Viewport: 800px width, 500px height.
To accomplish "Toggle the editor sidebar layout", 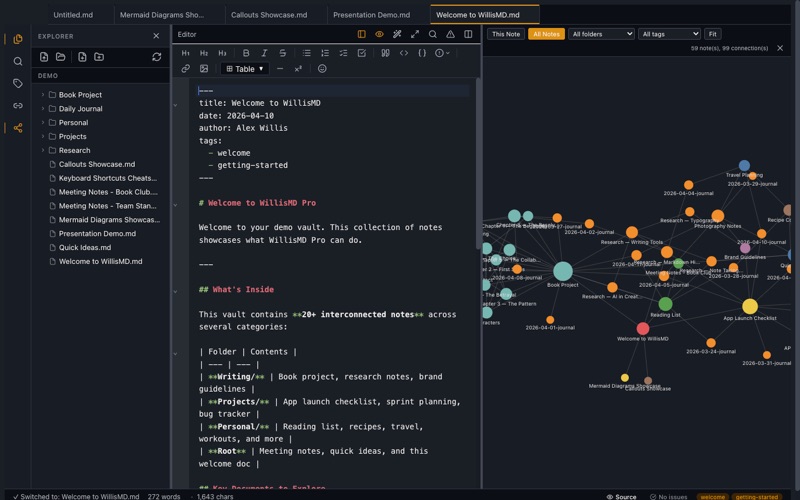I will 361,34.
